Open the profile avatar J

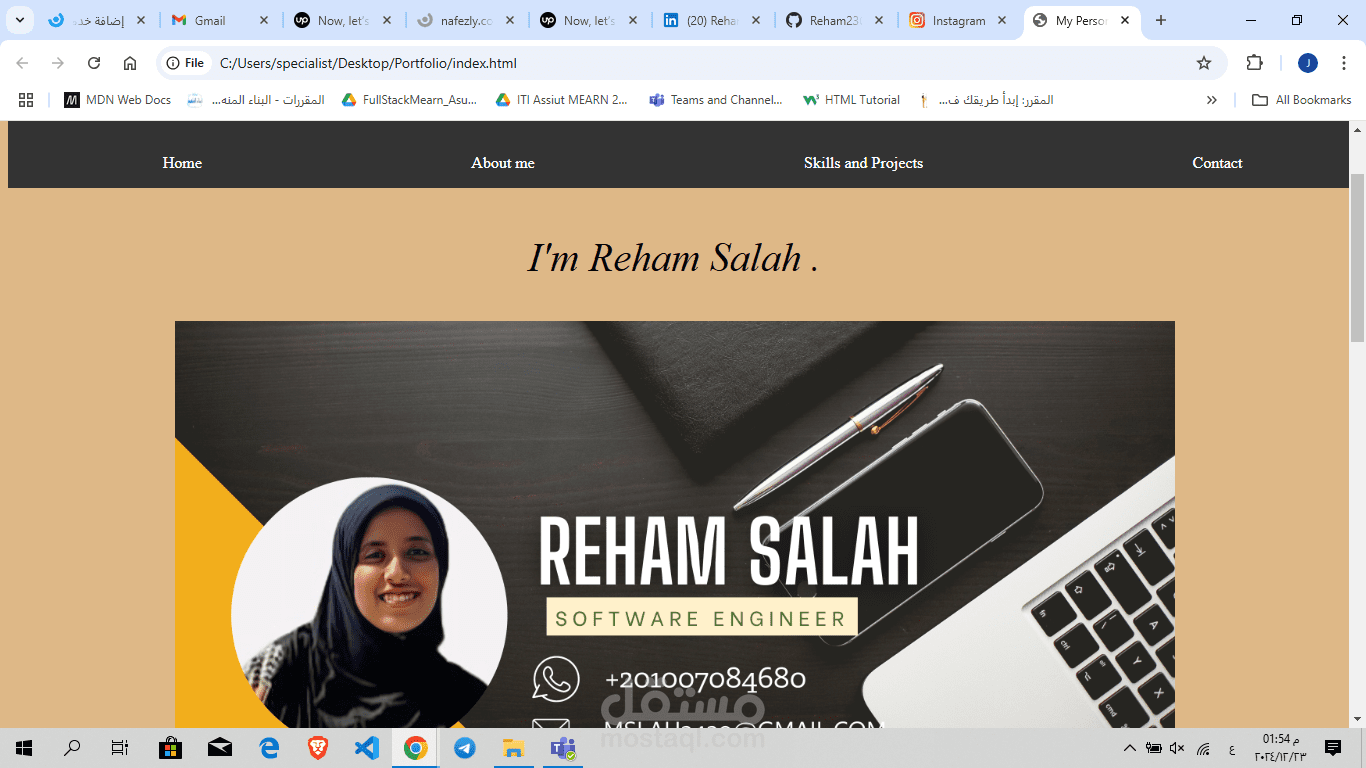[1308, 63]
